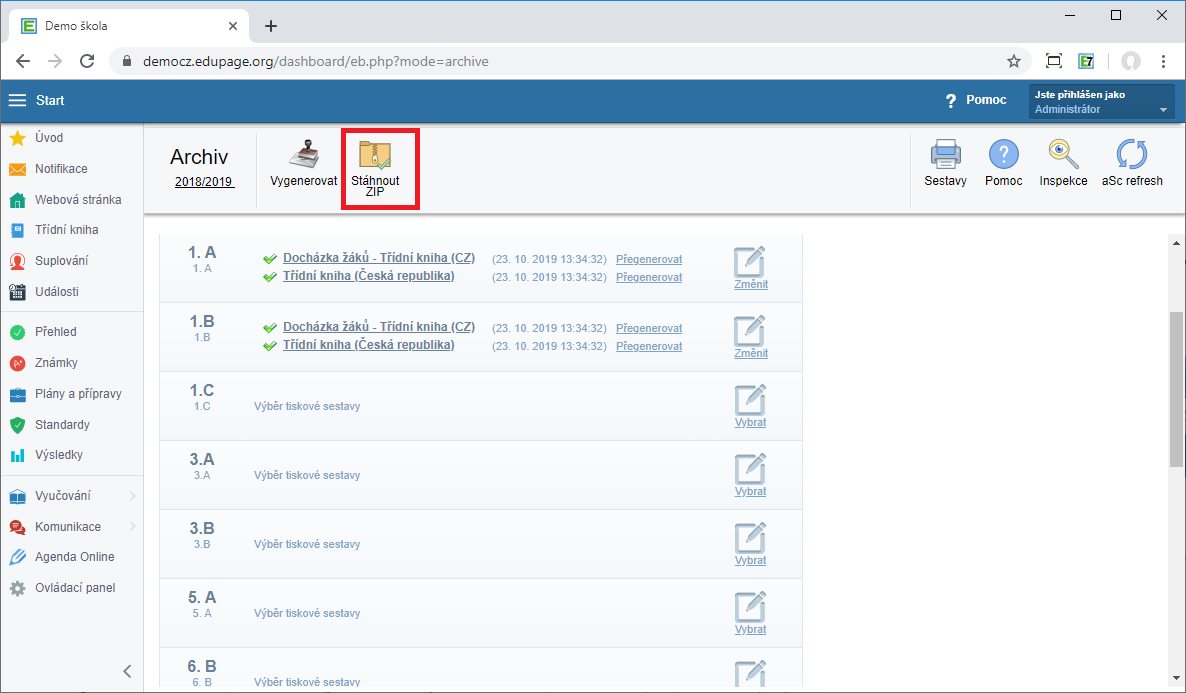This screenshot has height=693, width=1186.
Task: Click Výběr tiskové sestavy for 3.A
Action: tap(307, 475)
